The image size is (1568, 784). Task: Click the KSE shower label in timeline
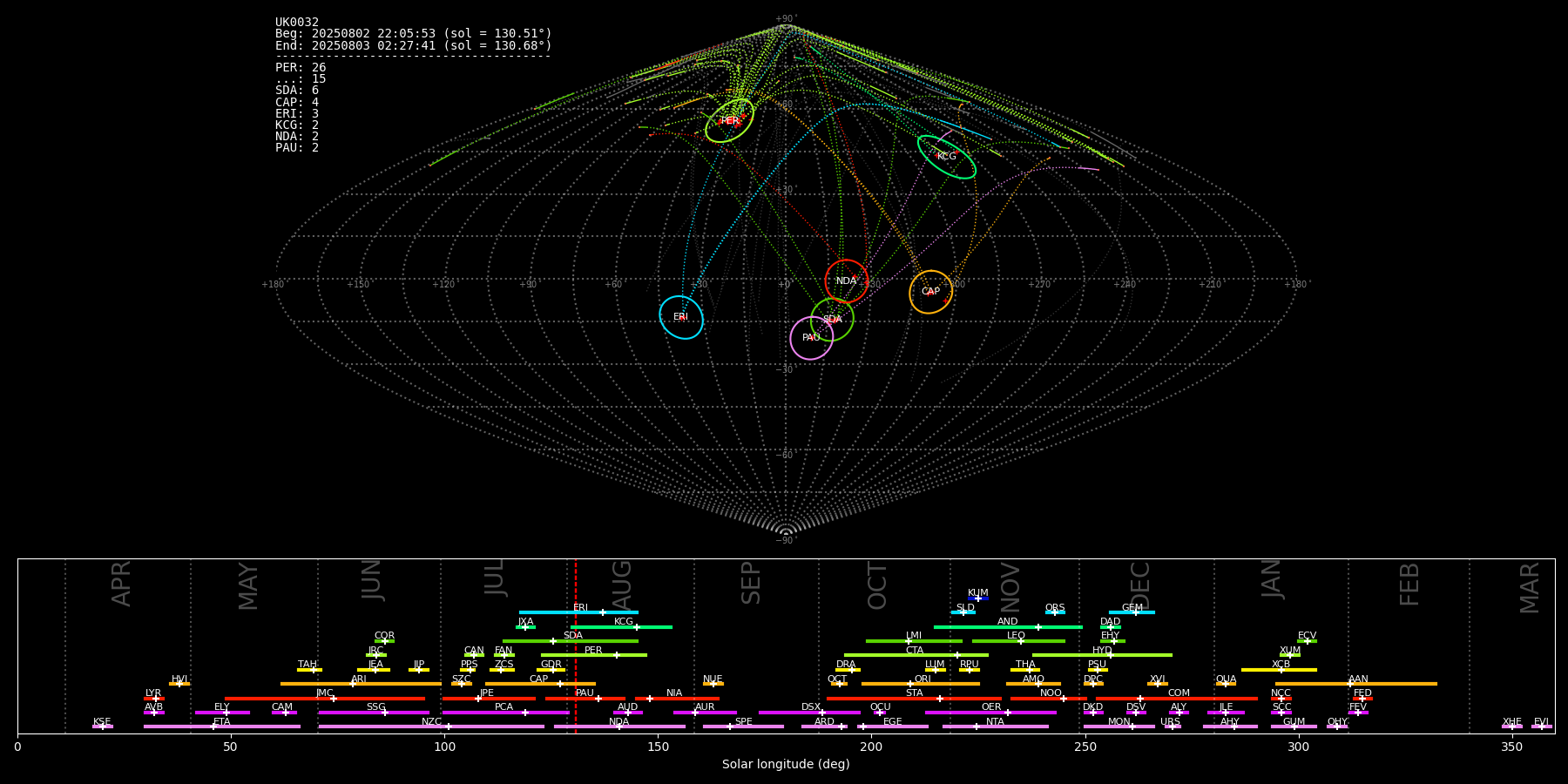point(102,721)
